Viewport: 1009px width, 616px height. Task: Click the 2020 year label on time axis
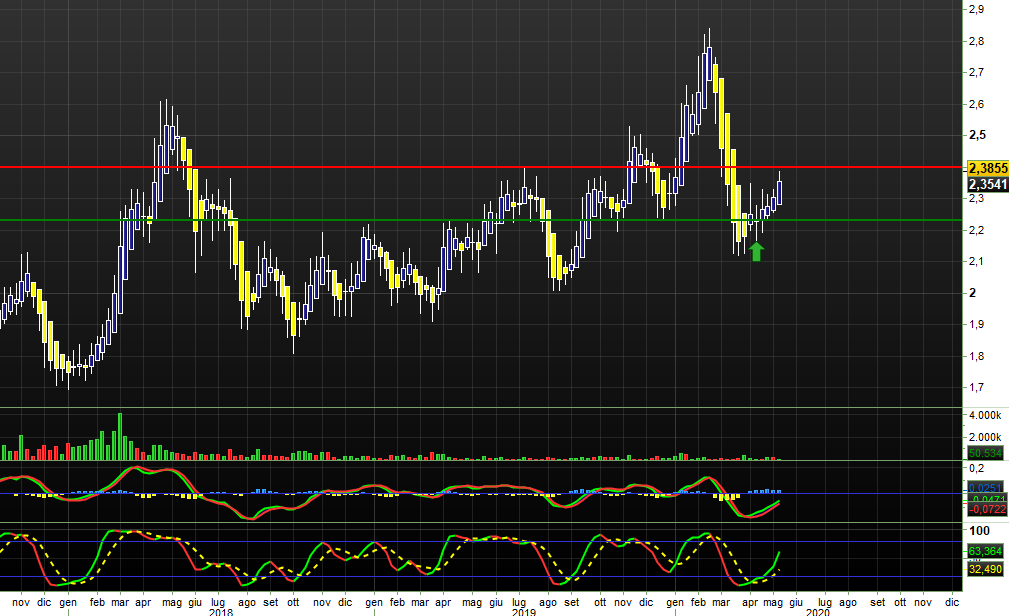coord(817,611)
